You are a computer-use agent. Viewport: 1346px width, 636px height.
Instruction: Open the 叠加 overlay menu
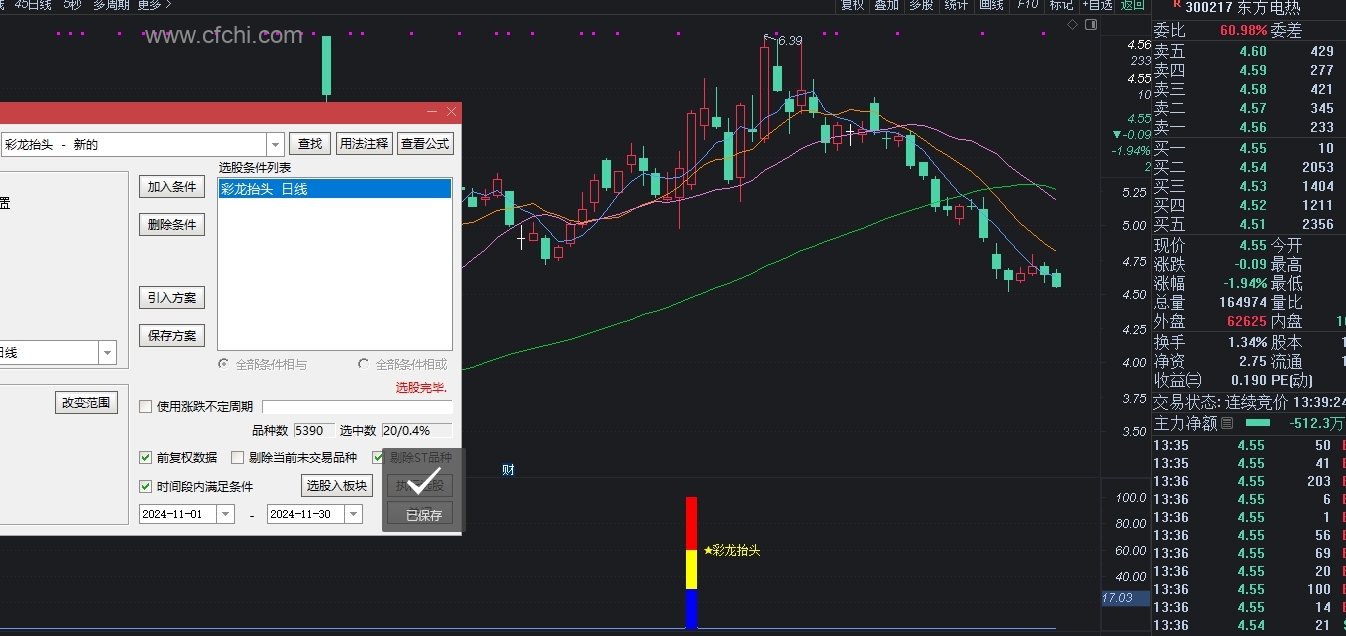point(886,5)
